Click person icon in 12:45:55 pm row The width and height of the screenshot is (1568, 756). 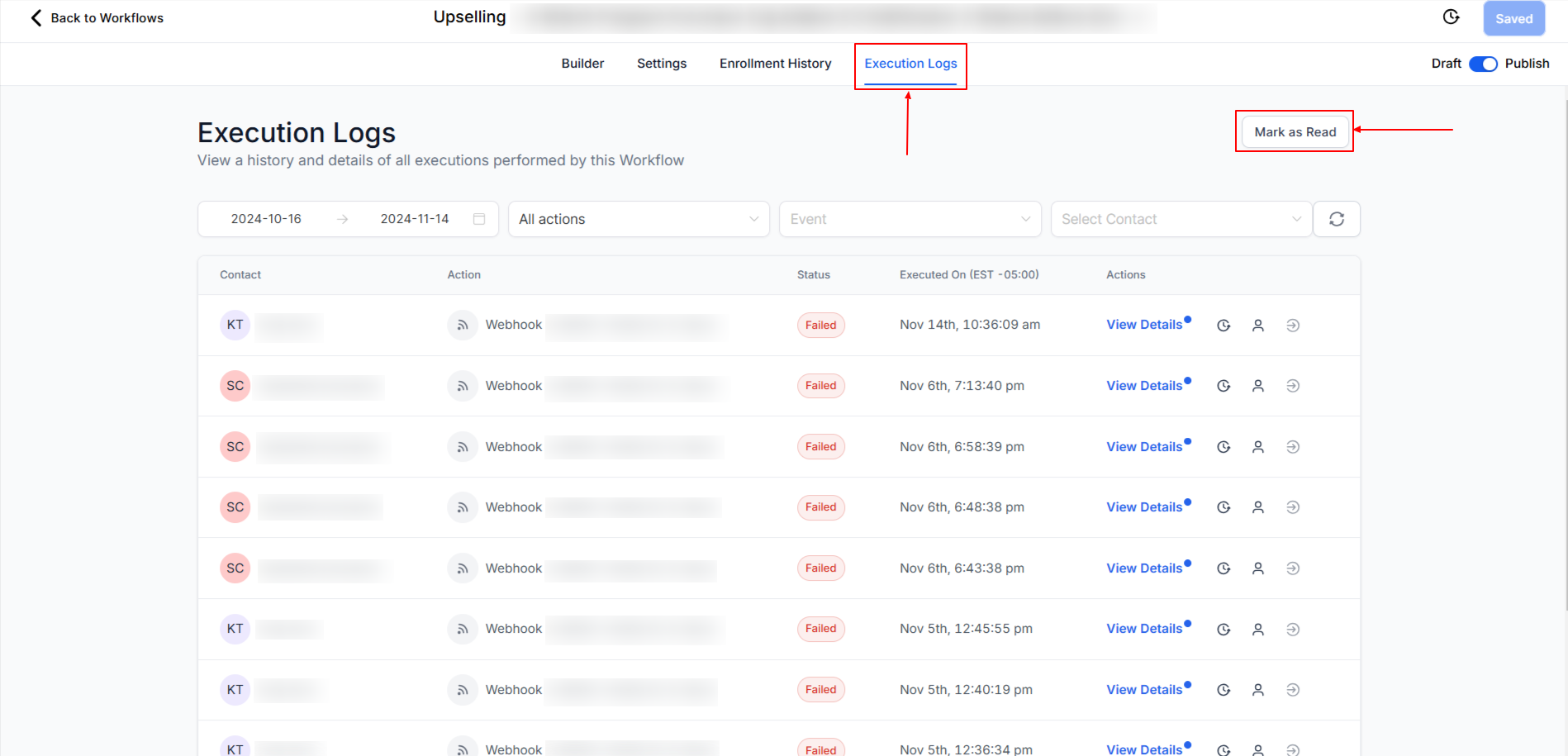point(1257,630)
